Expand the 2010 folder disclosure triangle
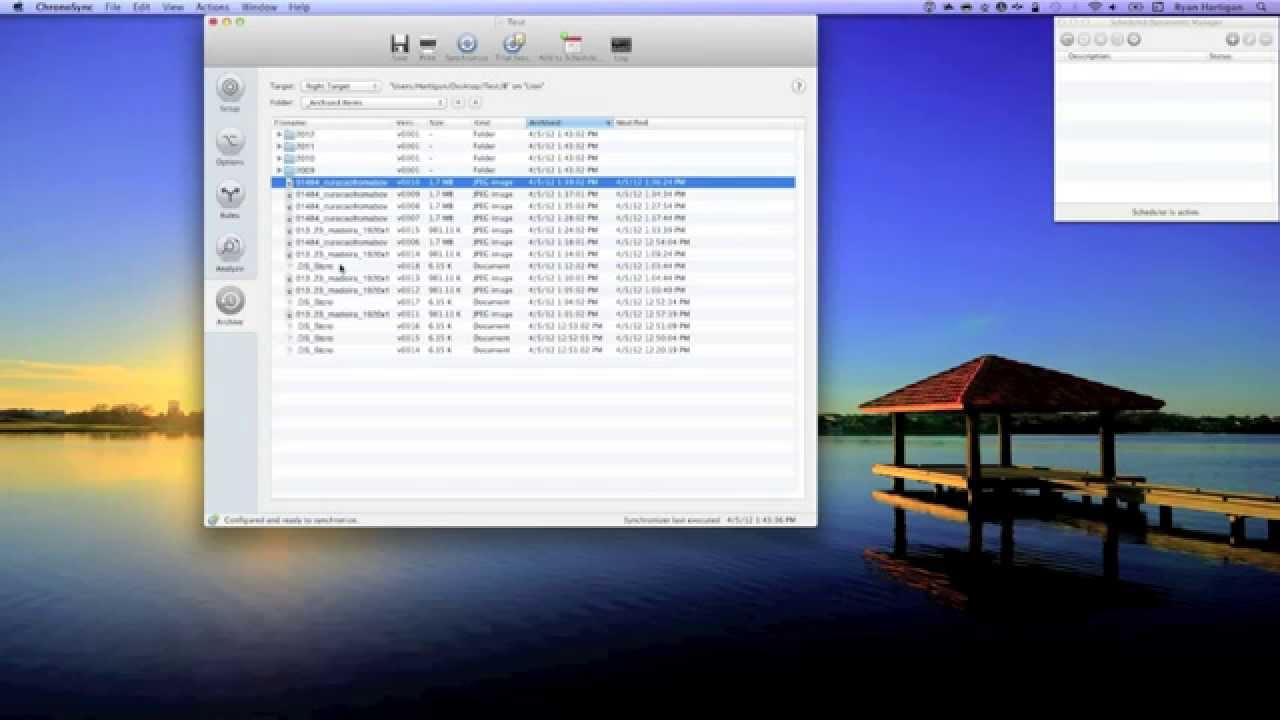The image size is (1280, 720). tap(279, 158)
